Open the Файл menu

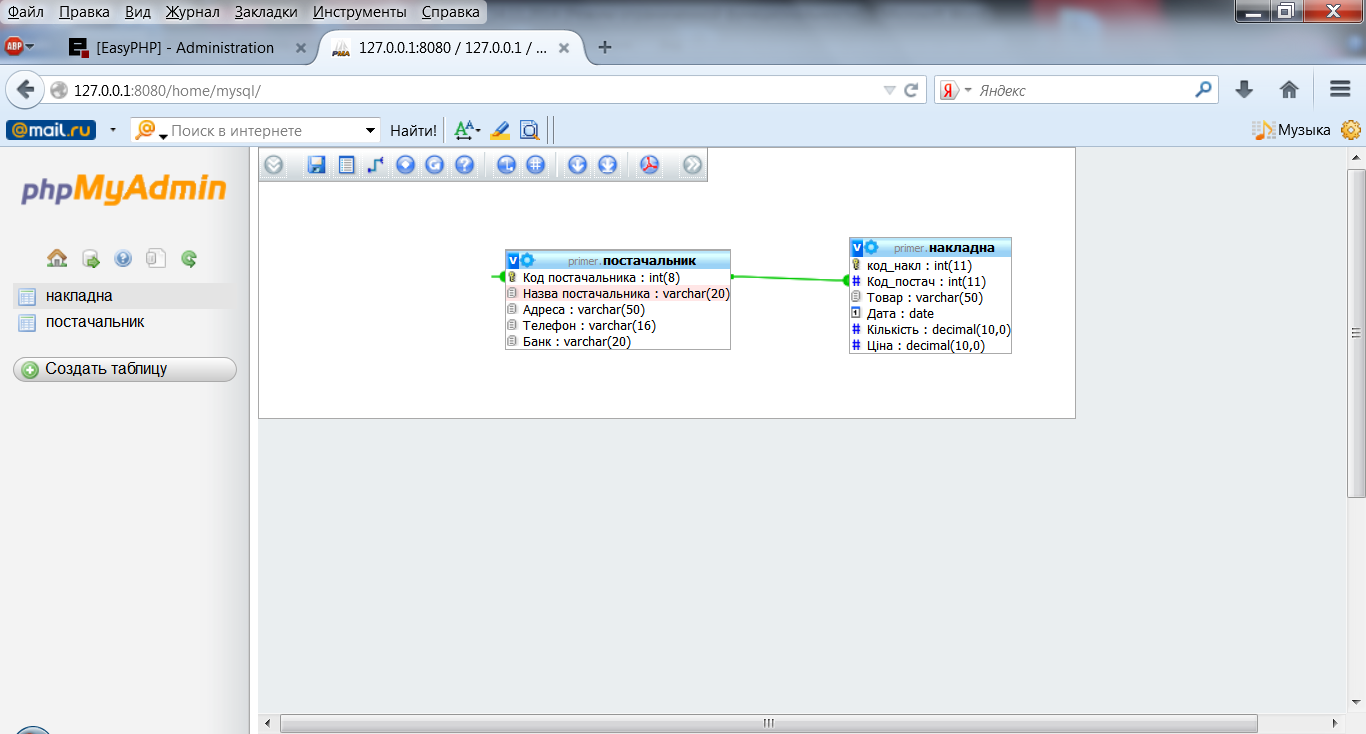tap(26, 12)
